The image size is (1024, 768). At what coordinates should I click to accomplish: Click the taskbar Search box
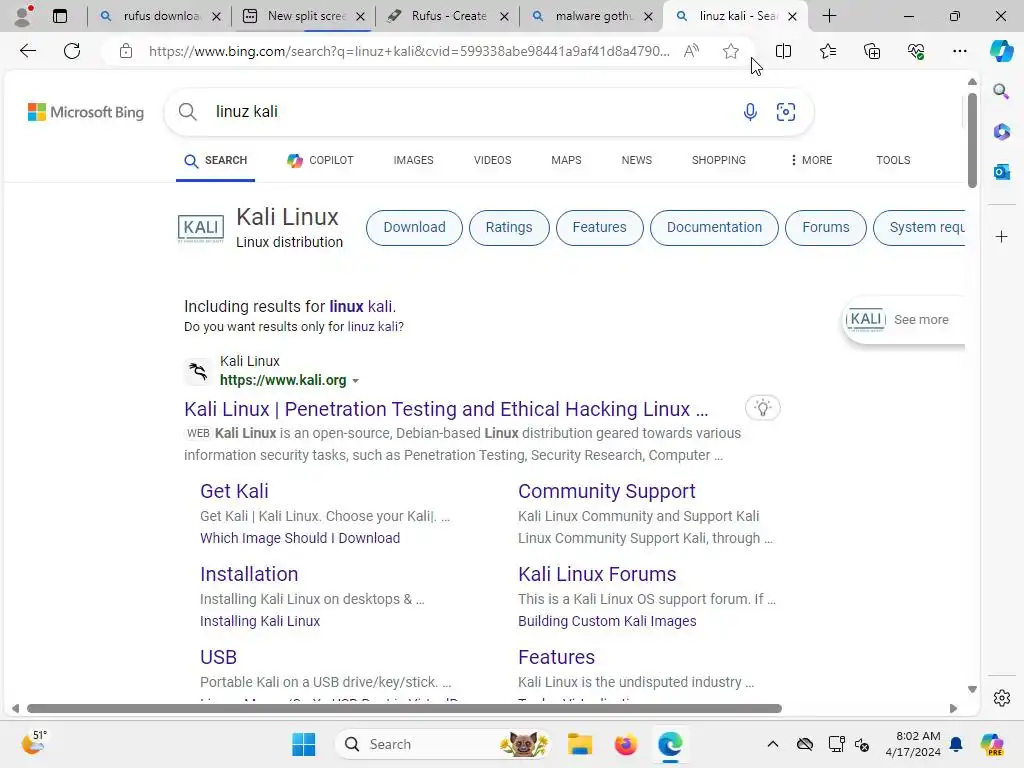(442, 744)
